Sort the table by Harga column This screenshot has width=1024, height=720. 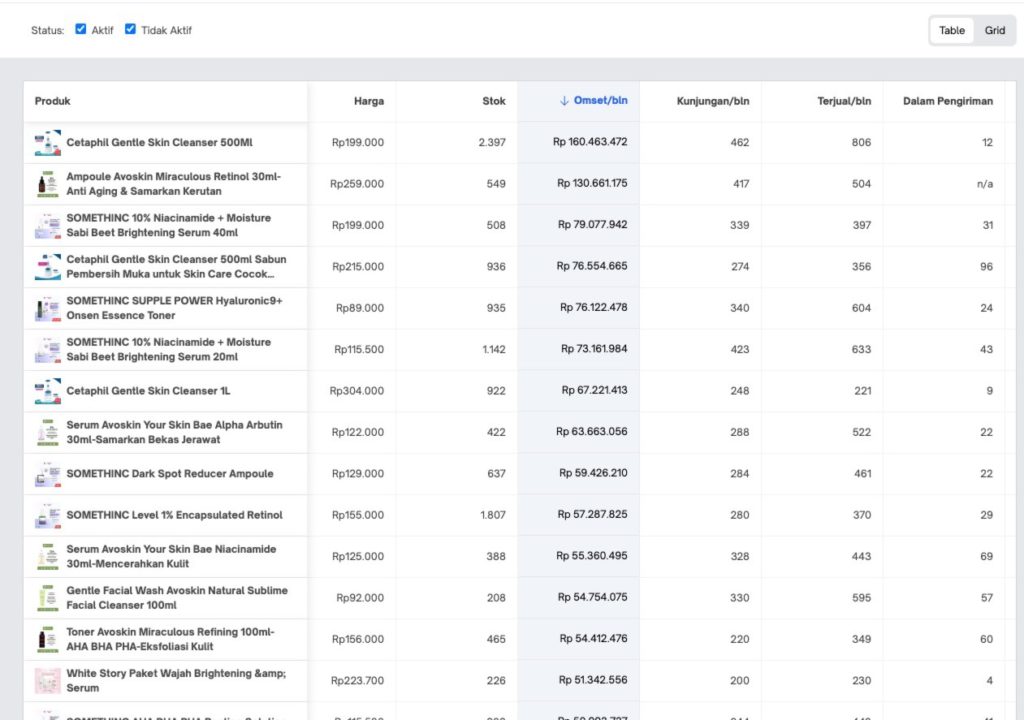pos(368,101)
